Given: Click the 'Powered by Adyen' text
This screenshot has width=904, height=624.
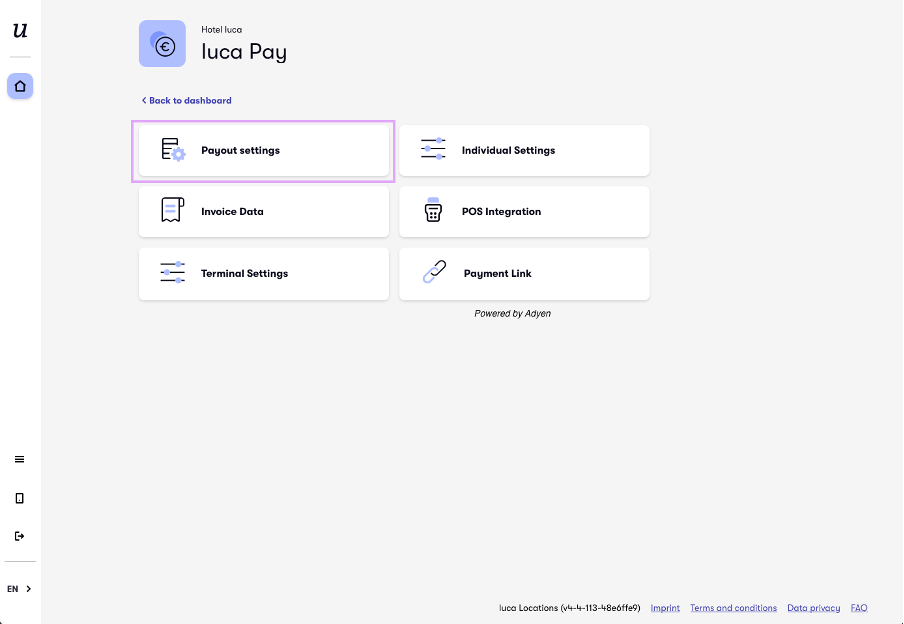Looking at the screenshot, I should tap(513, 314).
